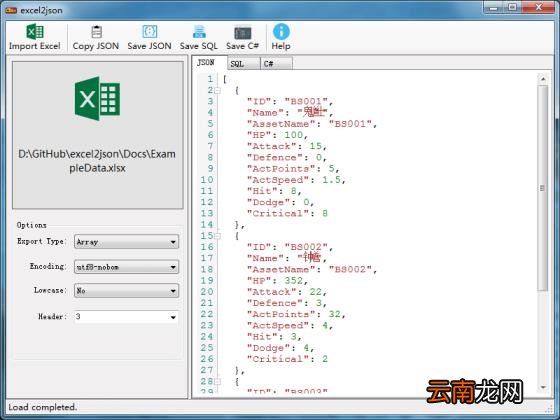This screenshot has height=420, width=560.
Task: Switch to the C# tab
Action: pos(276,64)
